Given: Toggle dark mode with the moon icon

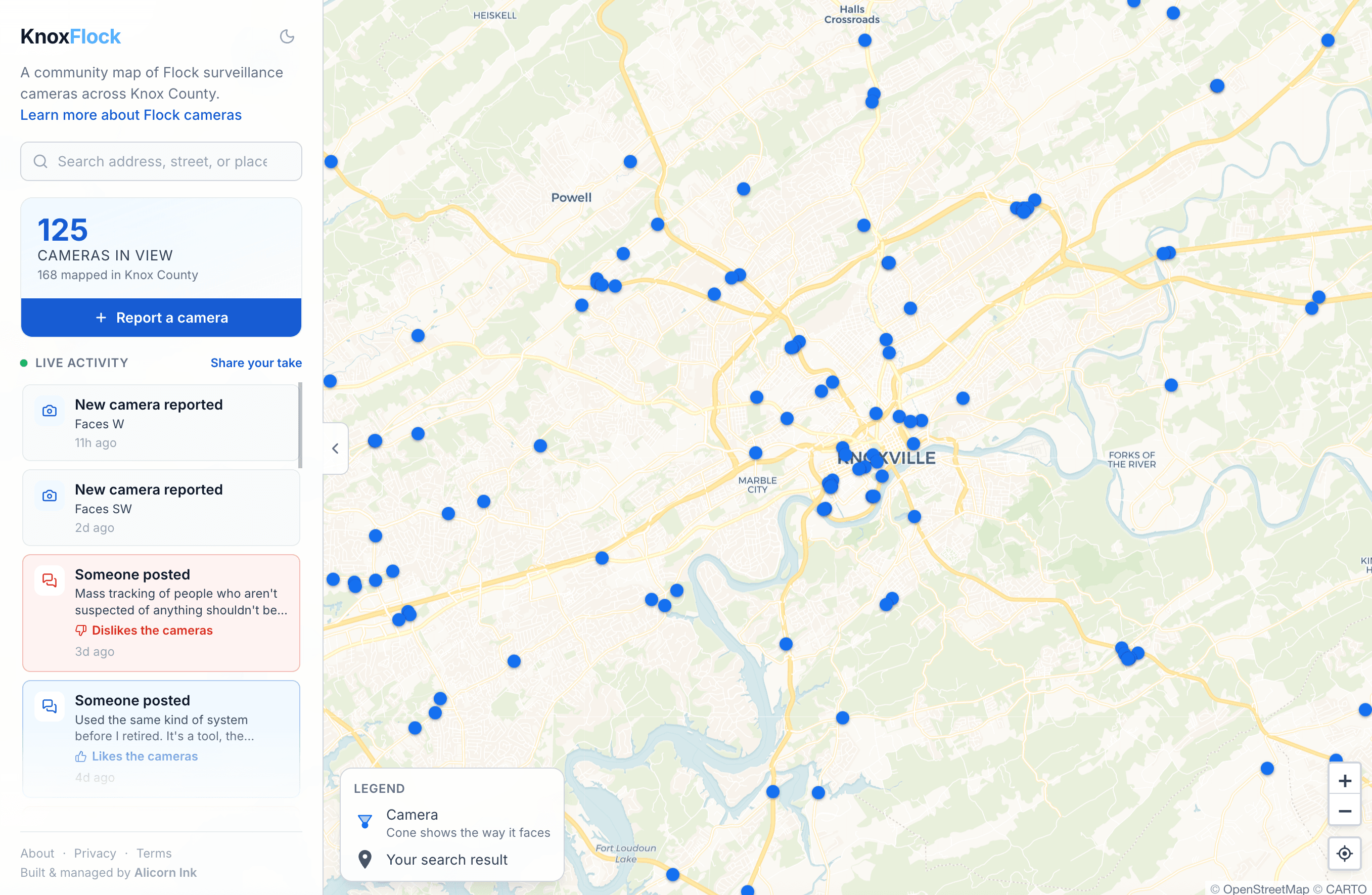Looking at the screenshot, I should (x=287, y=37).
